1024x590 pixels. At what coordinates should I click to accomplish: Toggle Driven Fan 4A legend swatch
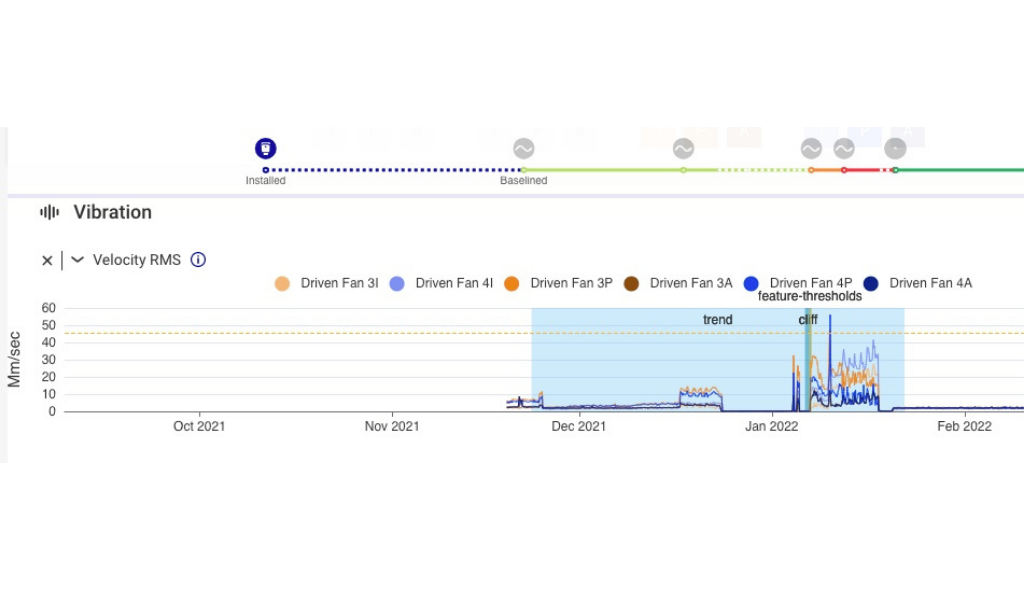(x=871, y=284)
